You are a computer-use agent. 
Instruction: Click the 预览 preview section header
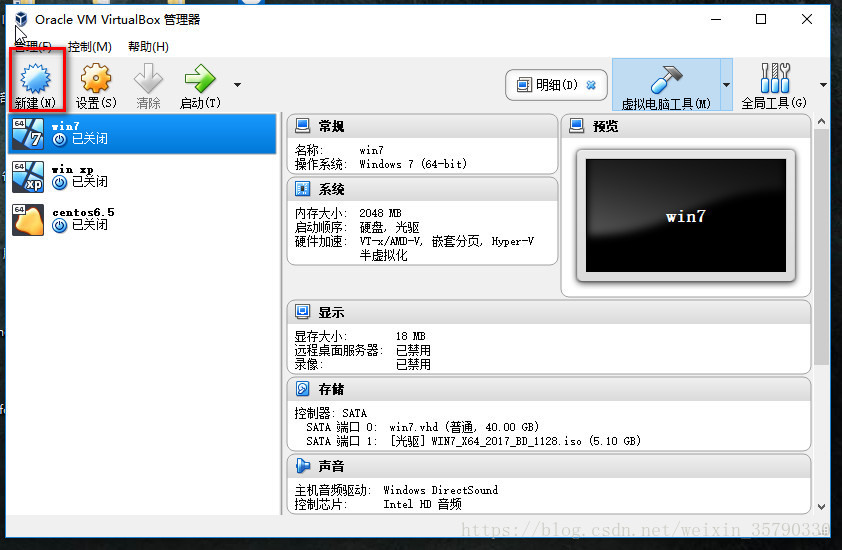(x=686, y=126)
